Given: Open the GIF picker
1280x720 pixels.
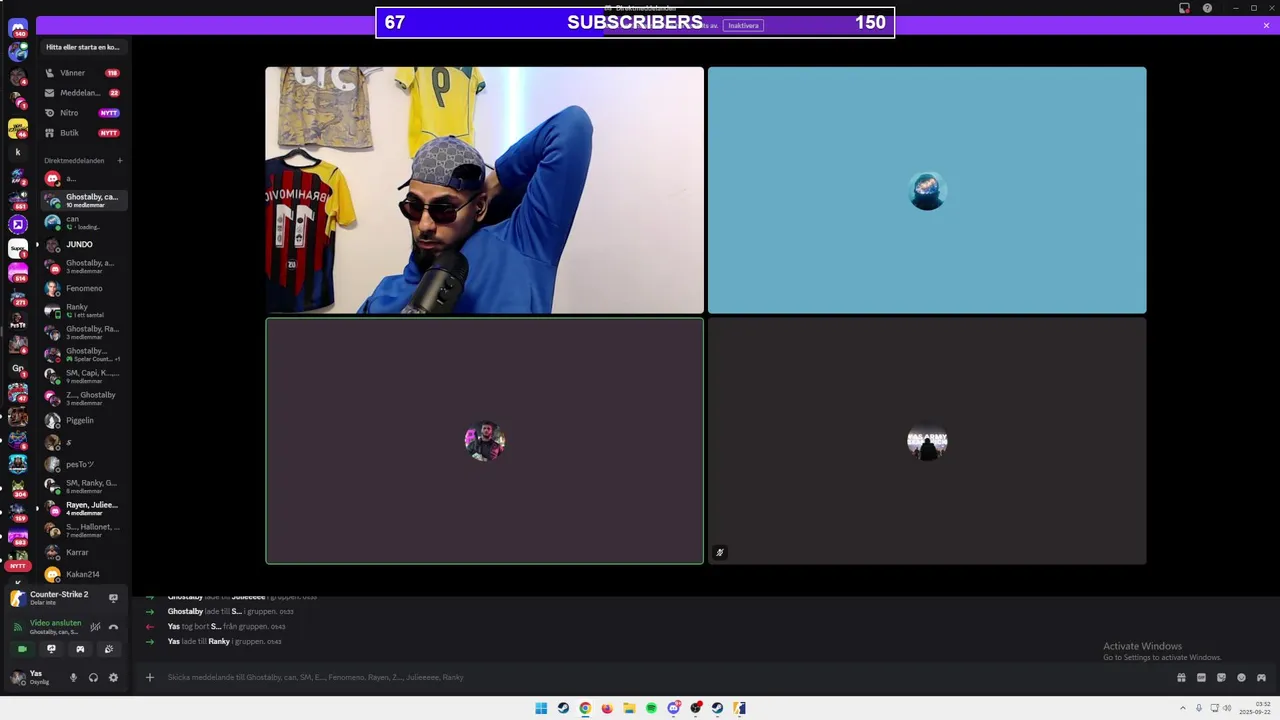Looking at the screenshot, I should tap(1201, 677).
